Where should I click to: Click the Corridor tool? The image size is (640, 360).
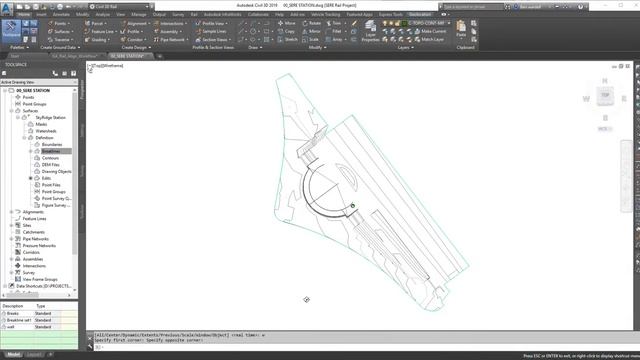click(133, 40)
